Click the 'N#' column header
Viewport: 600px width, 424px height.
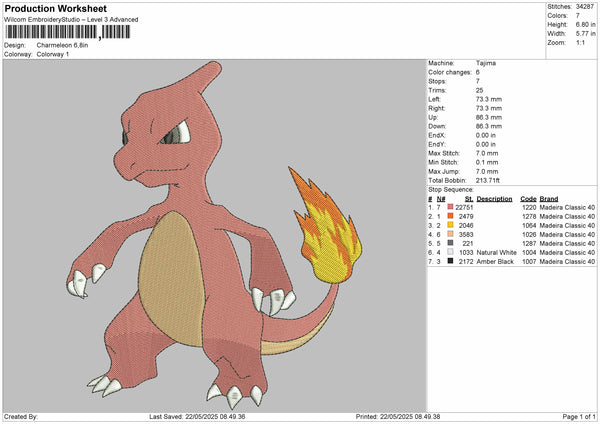tap(441, 199)
